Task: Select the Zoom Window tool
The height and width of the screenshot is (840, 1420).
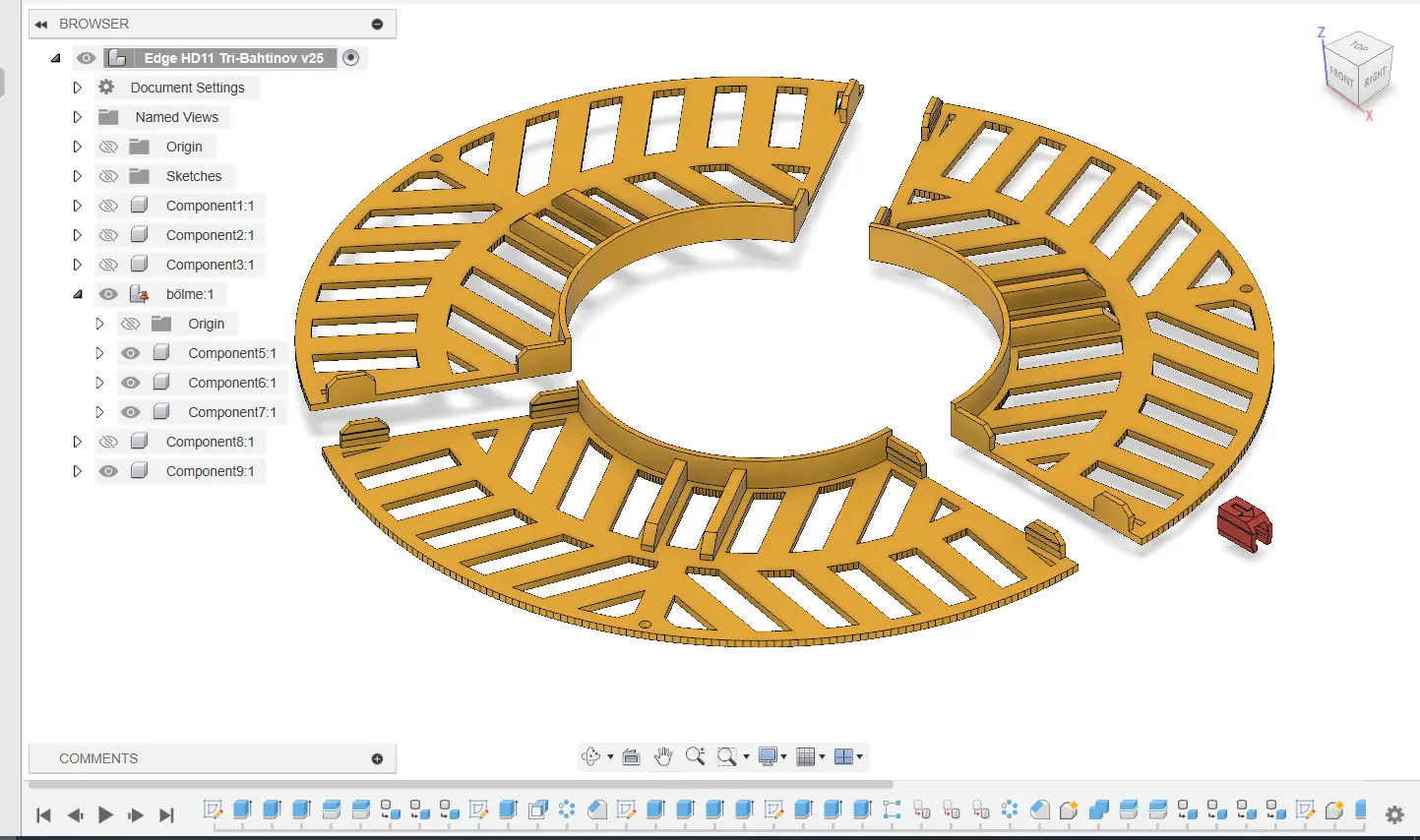Action: pyautogui.click(x=726, y=756)
